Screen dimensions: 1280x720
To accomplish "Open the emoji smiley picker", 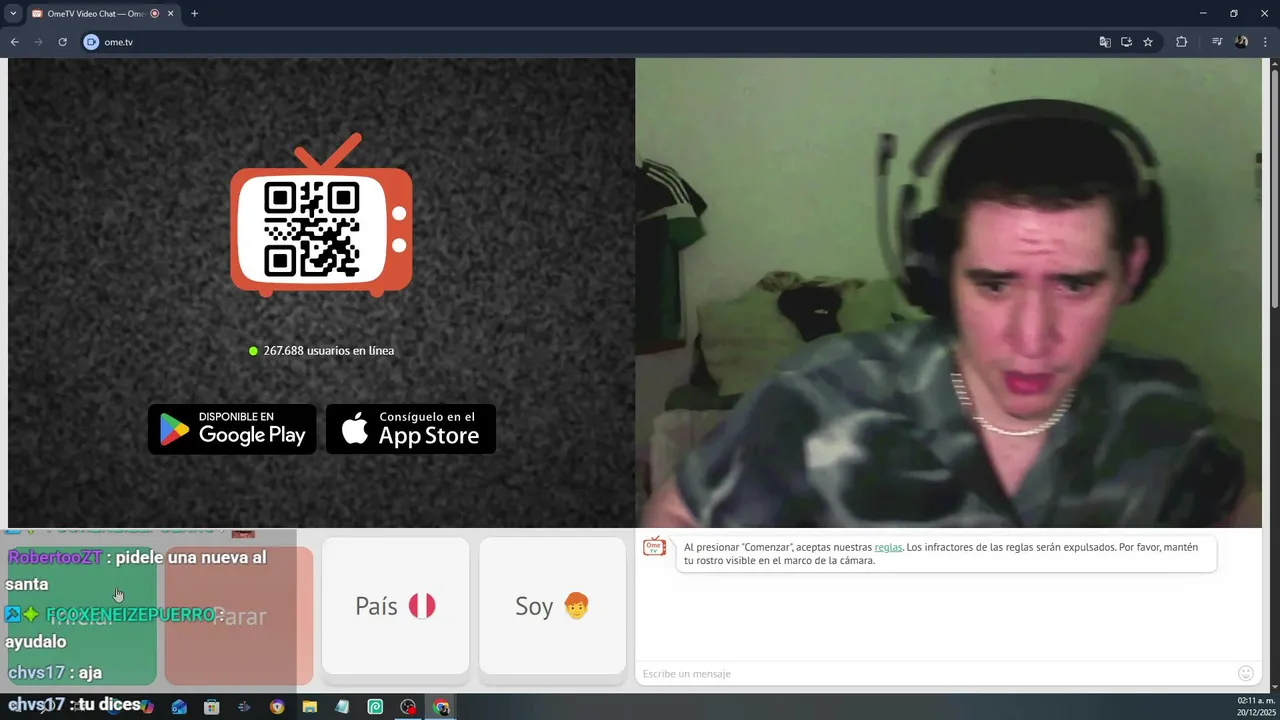I will click(x=1246, y=673).
